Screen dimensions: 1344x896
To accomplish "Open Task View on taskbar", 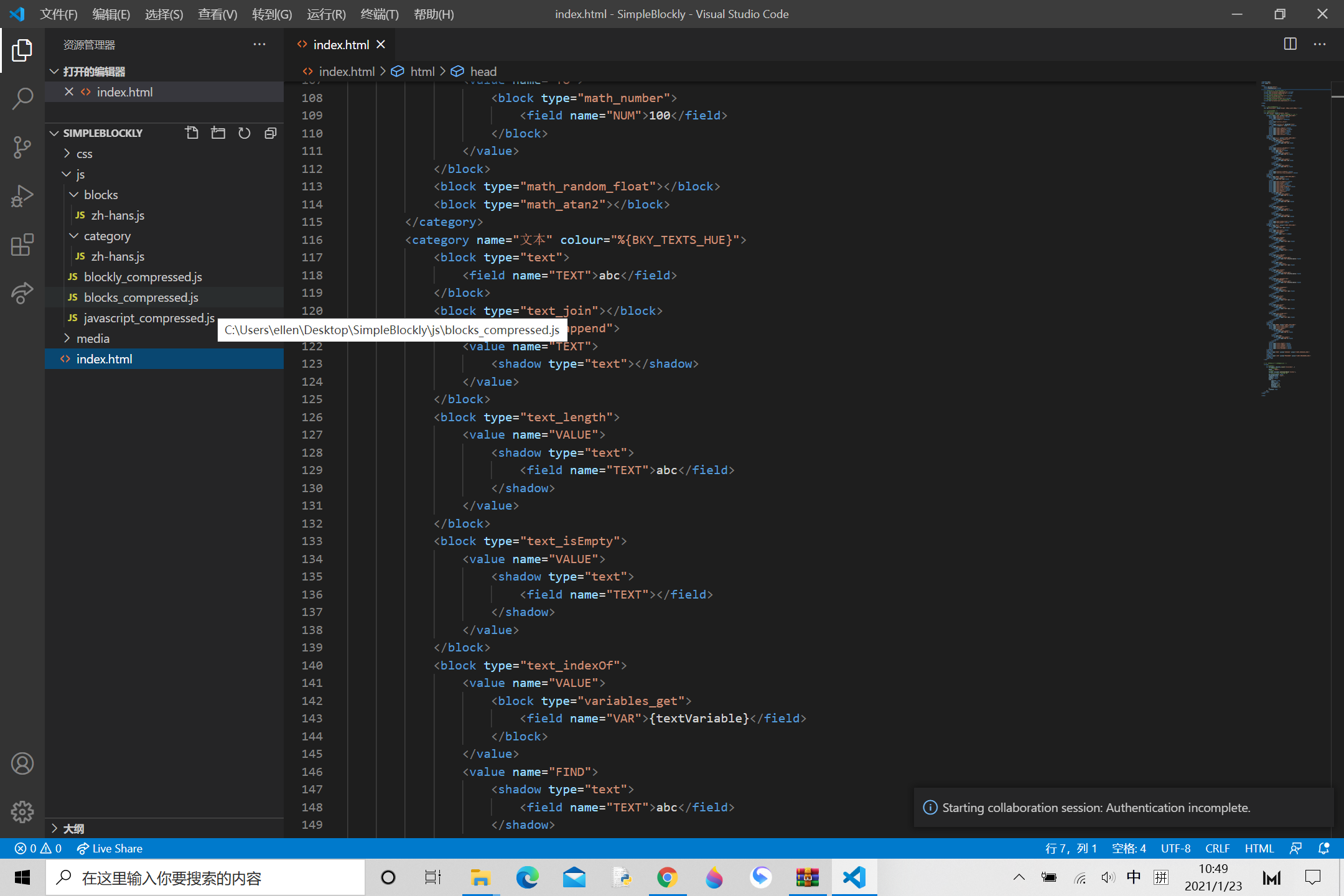I will click(433, 878).
